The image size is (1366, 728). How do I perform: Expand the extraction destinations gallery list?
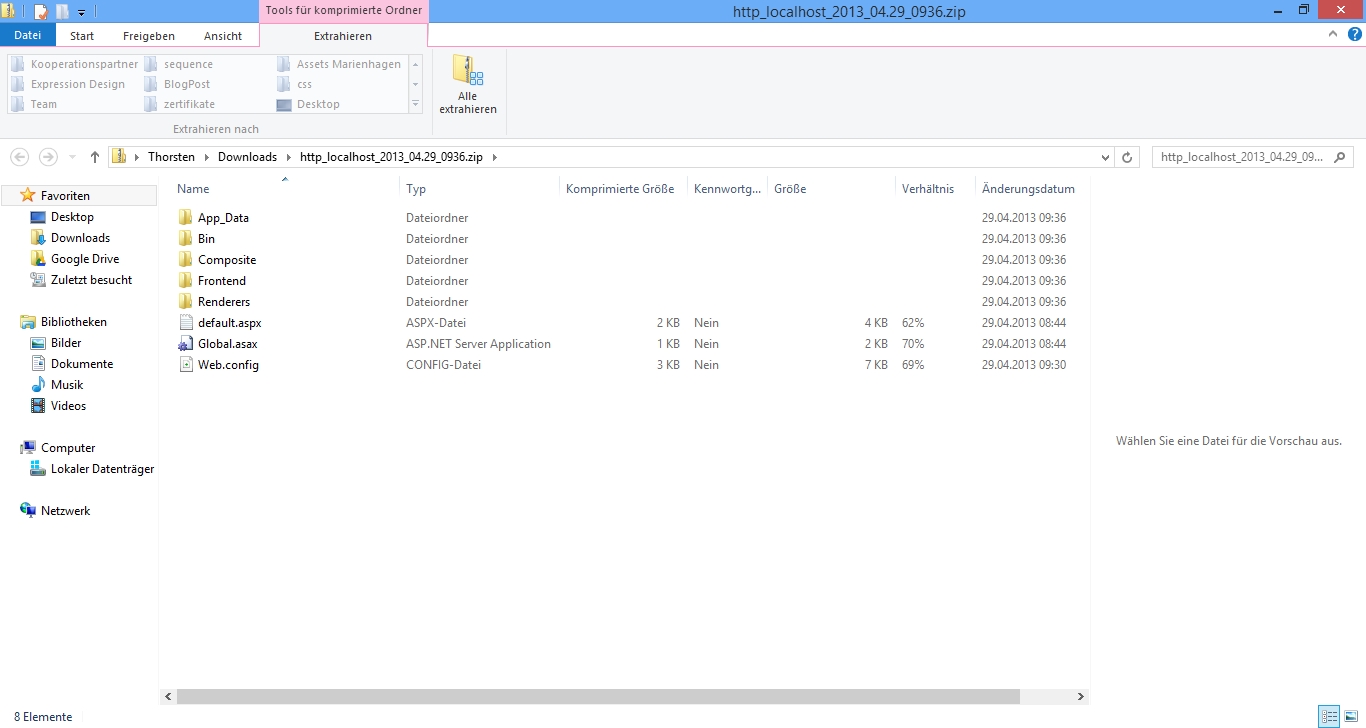(416, 104)
